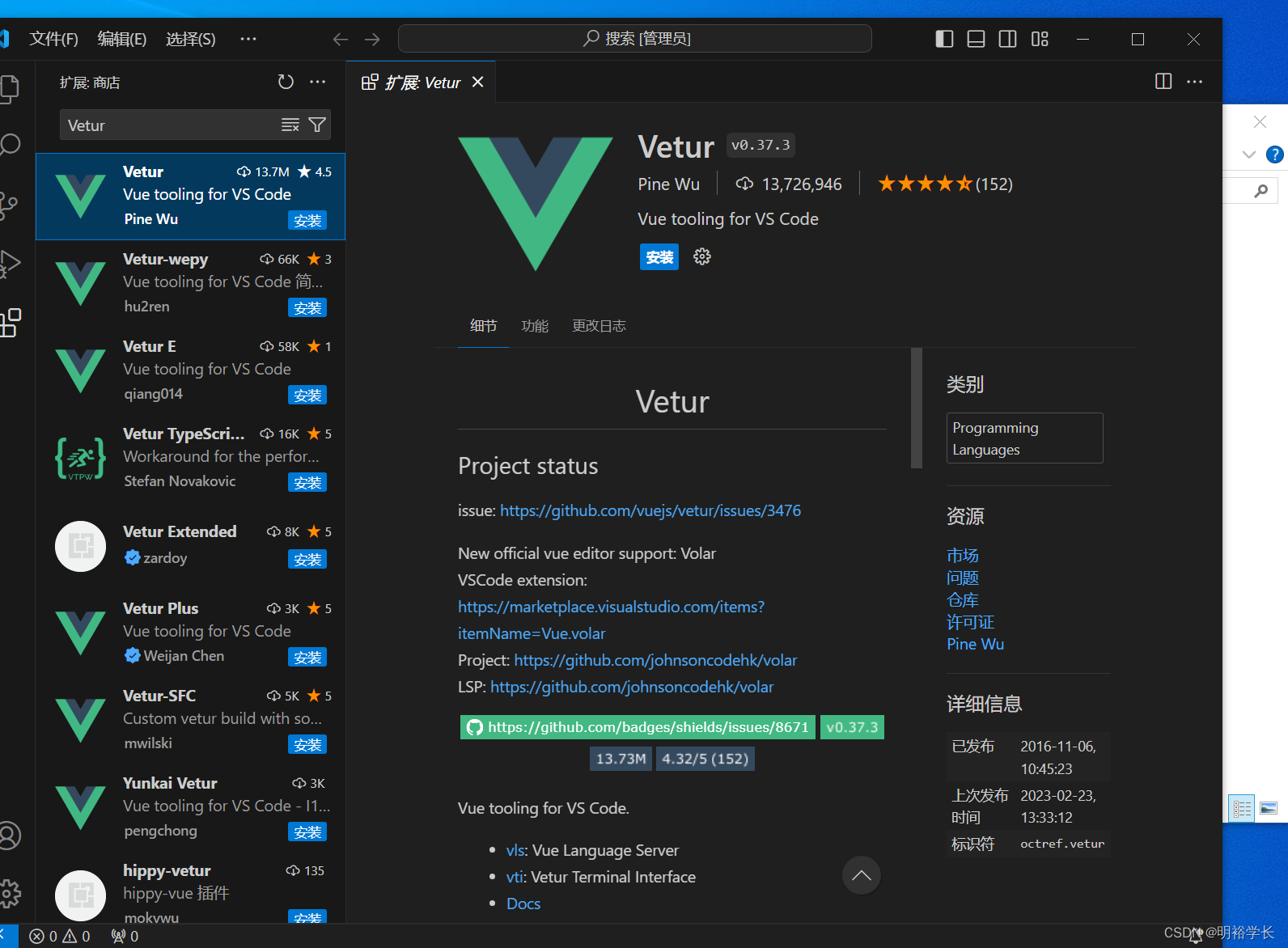Open Run and Debug view
Viewport: 1288px width, 948px height.
(x=10, y=265)
